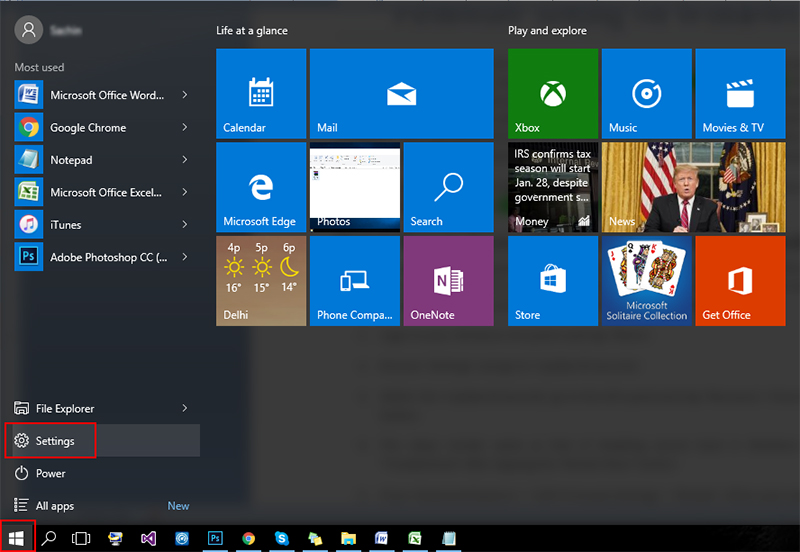This screenshot has width=800, height=552.
Task: Launch the Microsoft Edge tile
Action: [x=261, y=187]
